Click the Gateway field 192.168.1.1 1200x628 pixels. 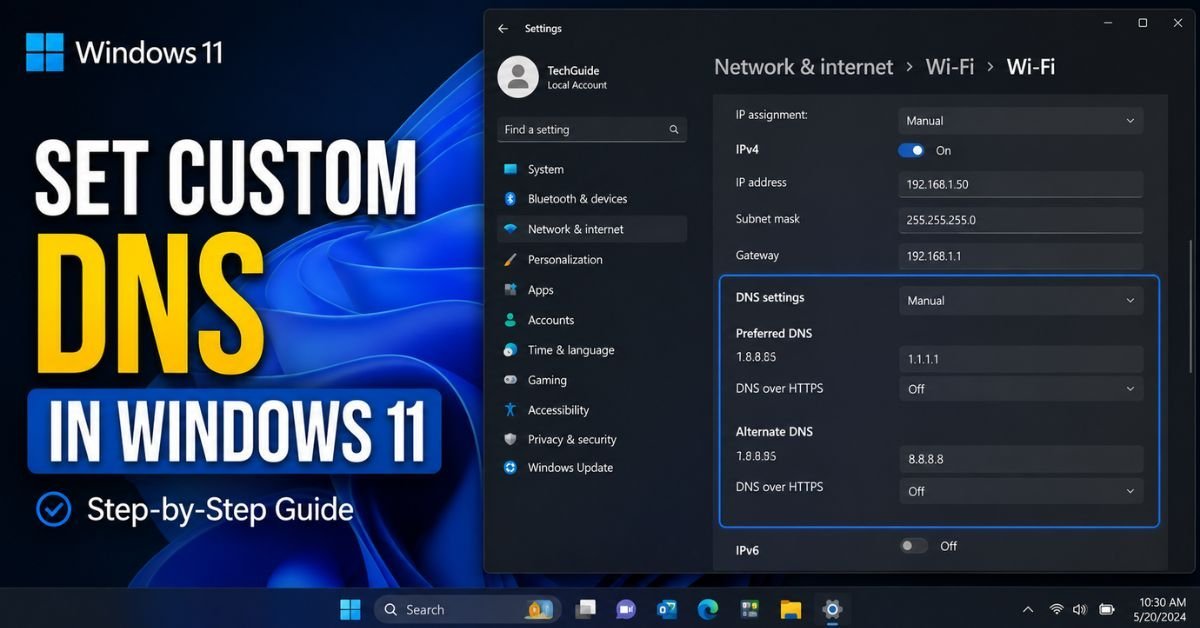pos(1021,256)
